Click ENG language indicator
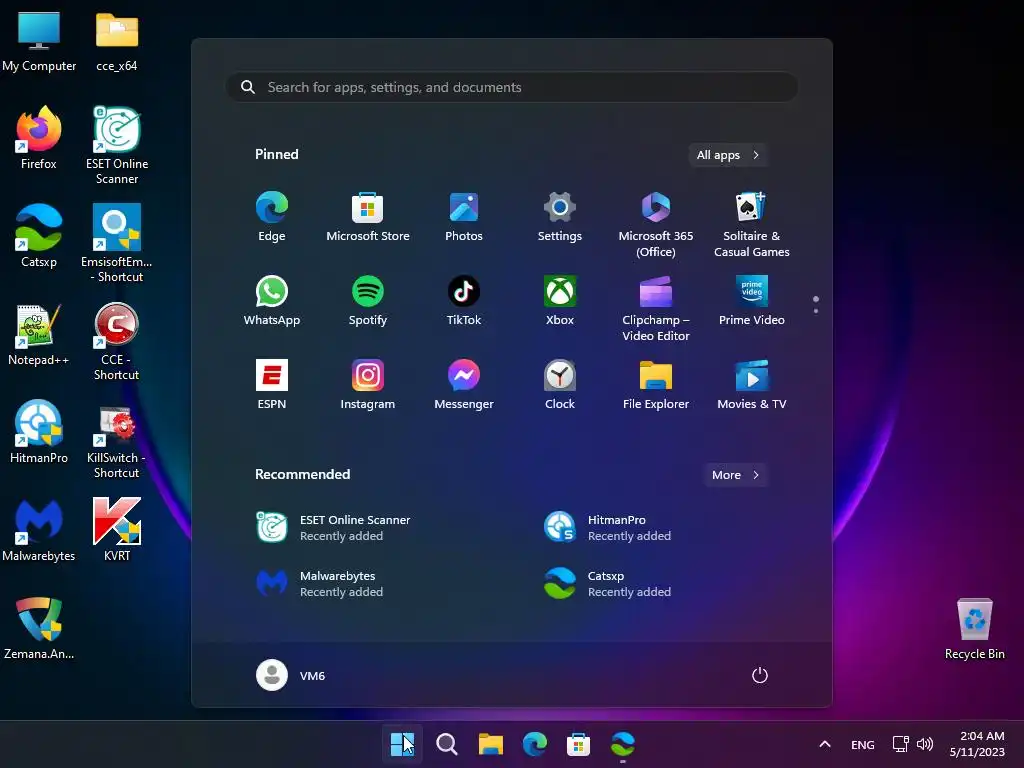 pyautogui.click(x=863, y=744)
